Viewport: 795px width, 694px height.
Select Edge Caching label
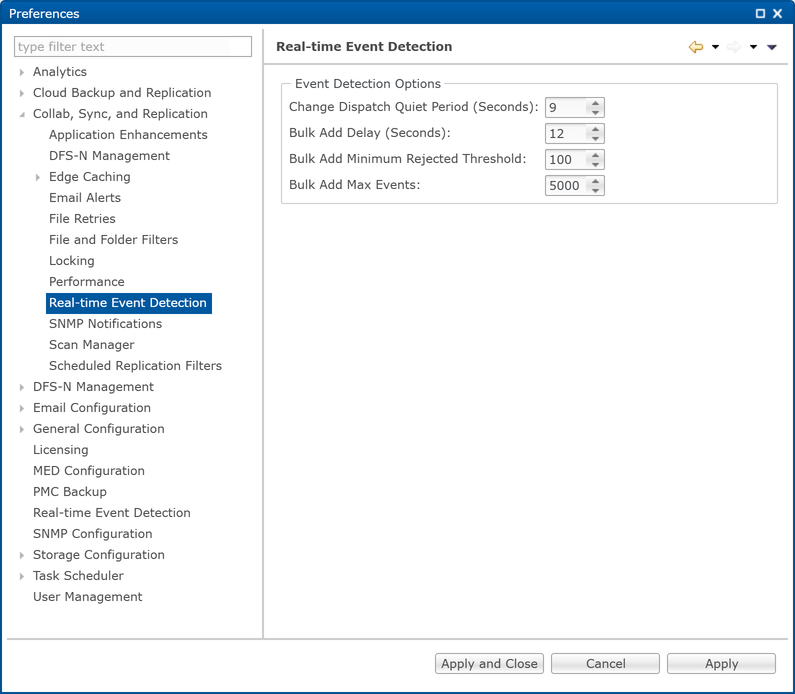point(90,177)
